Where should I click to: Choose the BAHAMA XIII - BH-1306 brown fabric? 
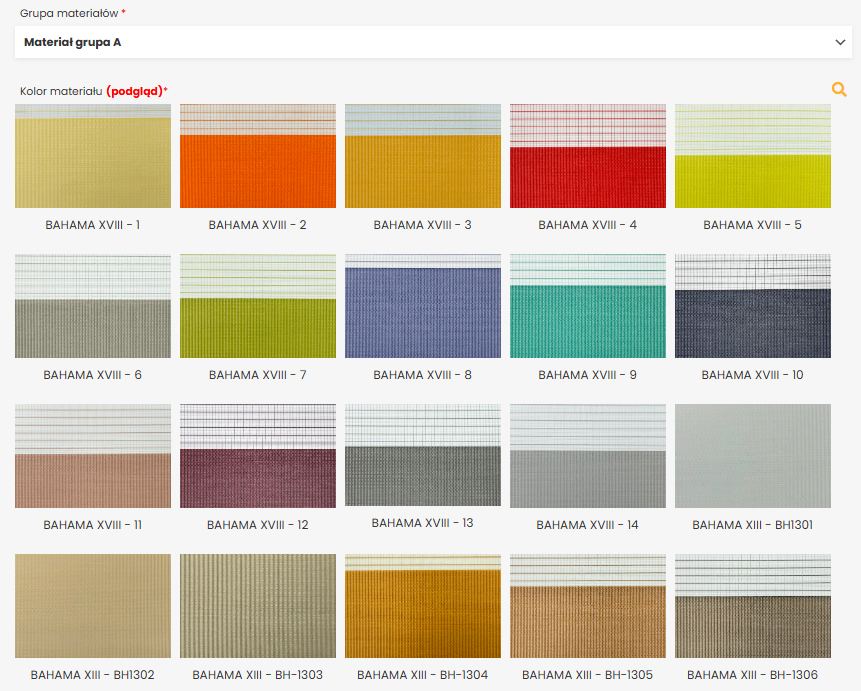pos(753,606)
